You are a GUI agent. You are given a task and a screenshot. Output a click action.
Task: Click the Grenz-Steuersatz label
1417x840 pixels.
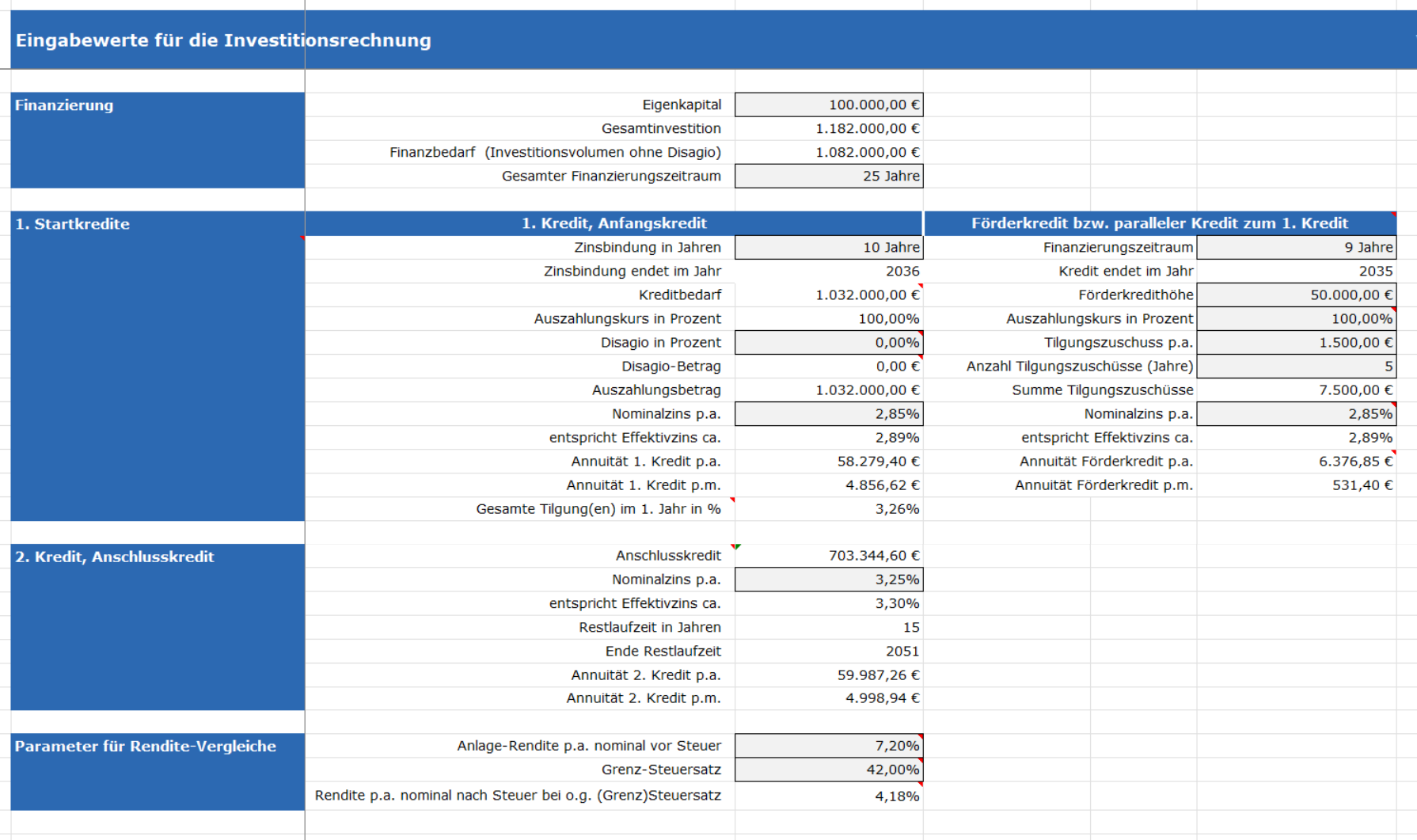[661, 769]
